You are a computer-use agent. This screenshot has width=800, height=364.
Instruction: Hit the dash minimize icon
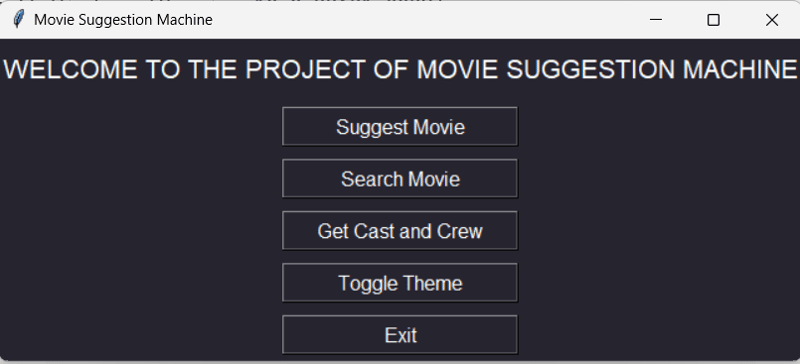(x=656, y=20)
